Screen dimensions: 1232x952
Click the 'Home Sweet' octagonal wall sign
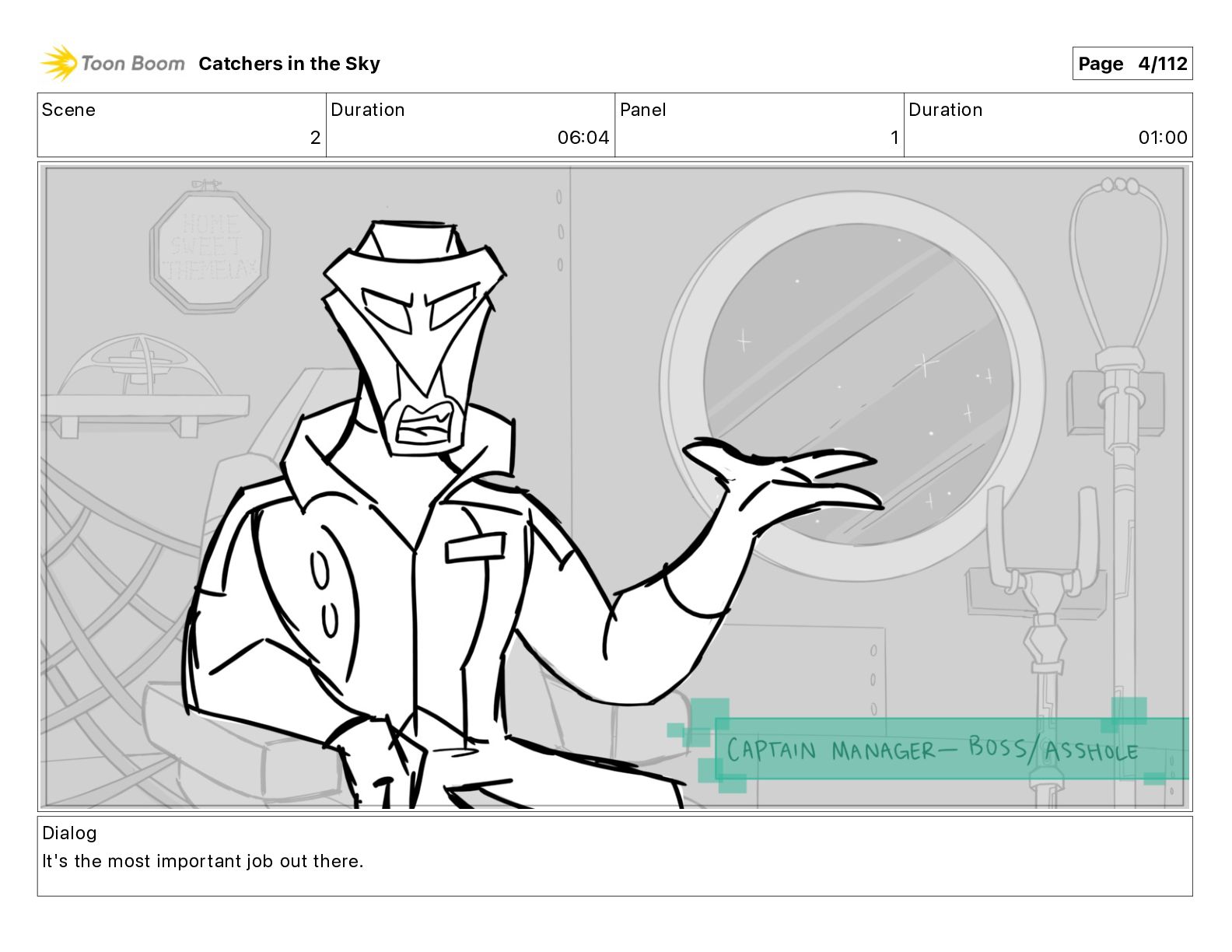(x=210, y=247)
